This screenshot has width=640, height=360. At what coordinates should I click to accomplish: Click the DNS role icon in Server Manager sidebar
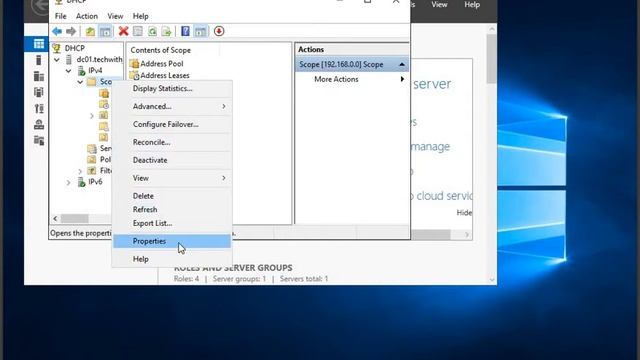39,124
